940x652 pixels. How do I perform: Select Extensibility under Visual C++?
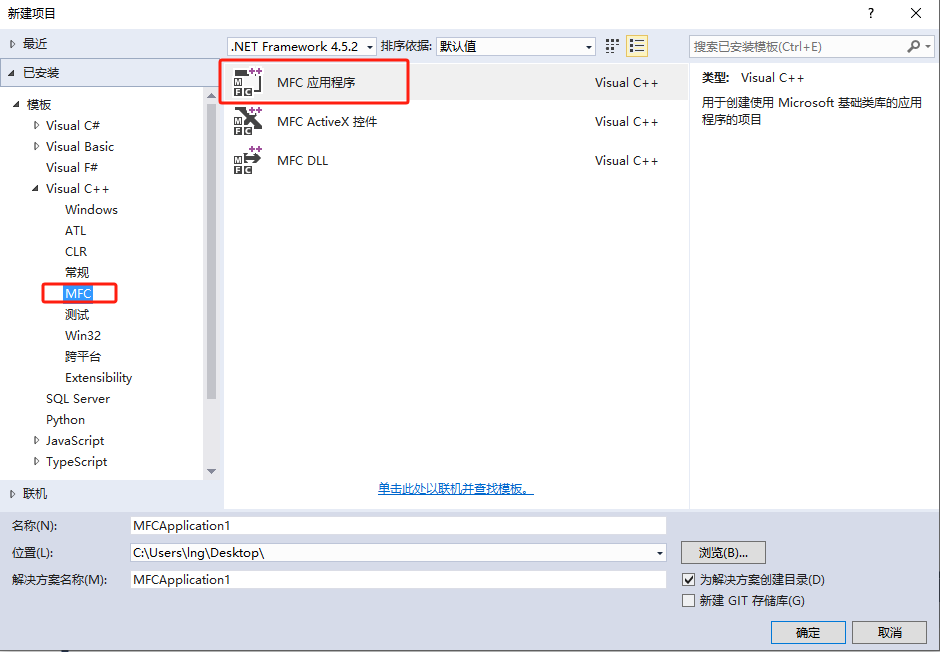pyautogui.click(x=98, y=378)
